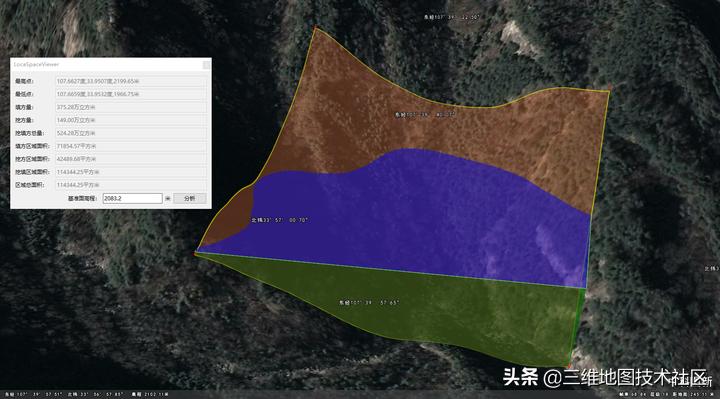Click the 基准面高程 input showing 2083.2
This screenshot has width=720, height=399.
[x=132, y=198]
